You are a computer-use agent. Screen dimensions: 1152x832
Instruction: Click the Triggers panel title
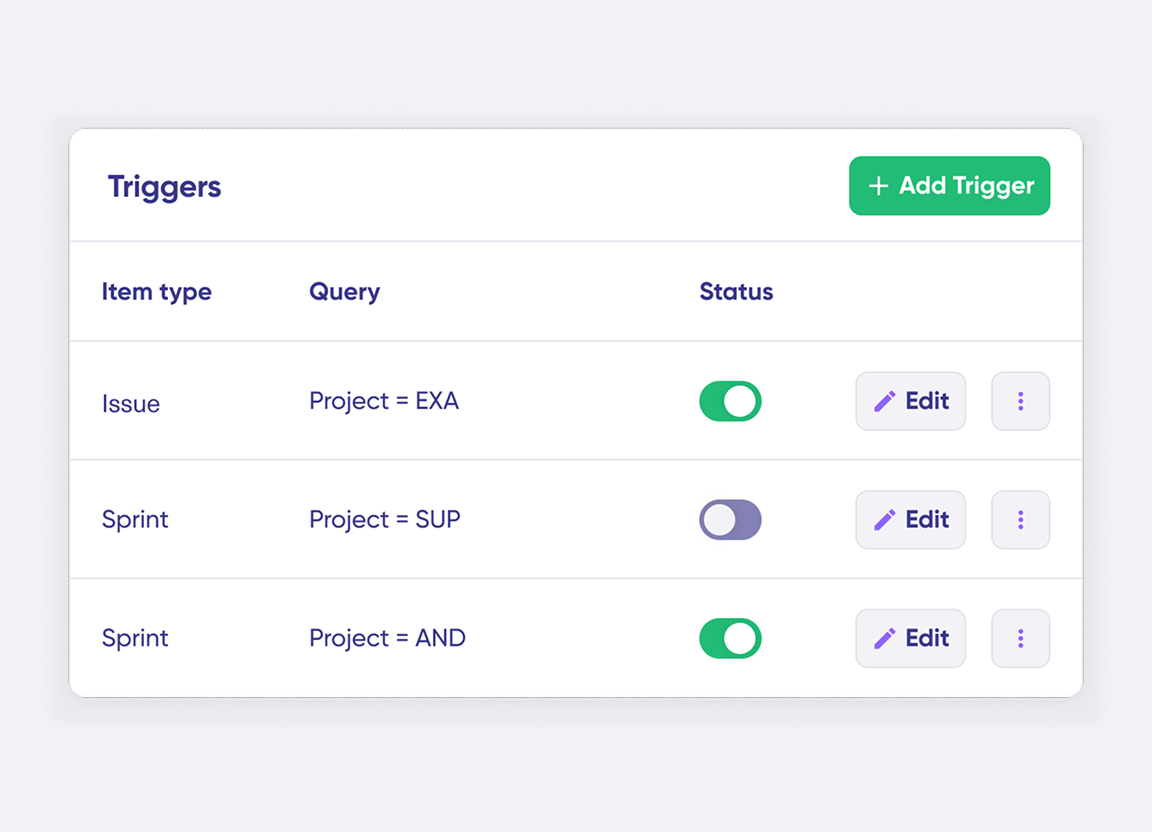click(165, 187)
